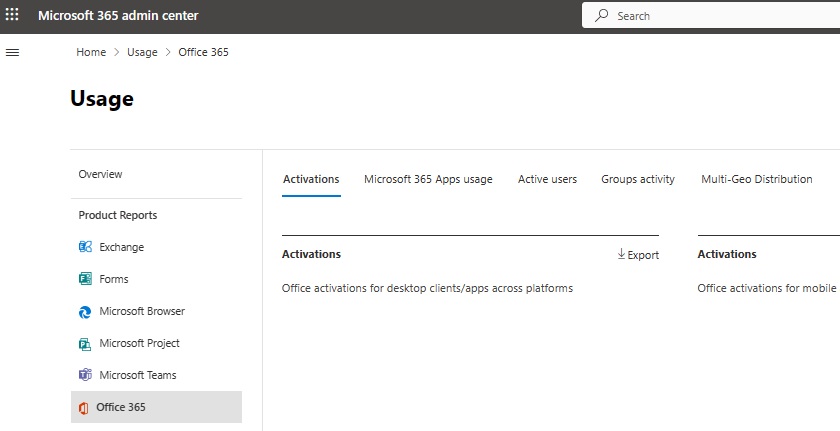
Task: Export the desktop Activations report
Action: pos(638,255)
